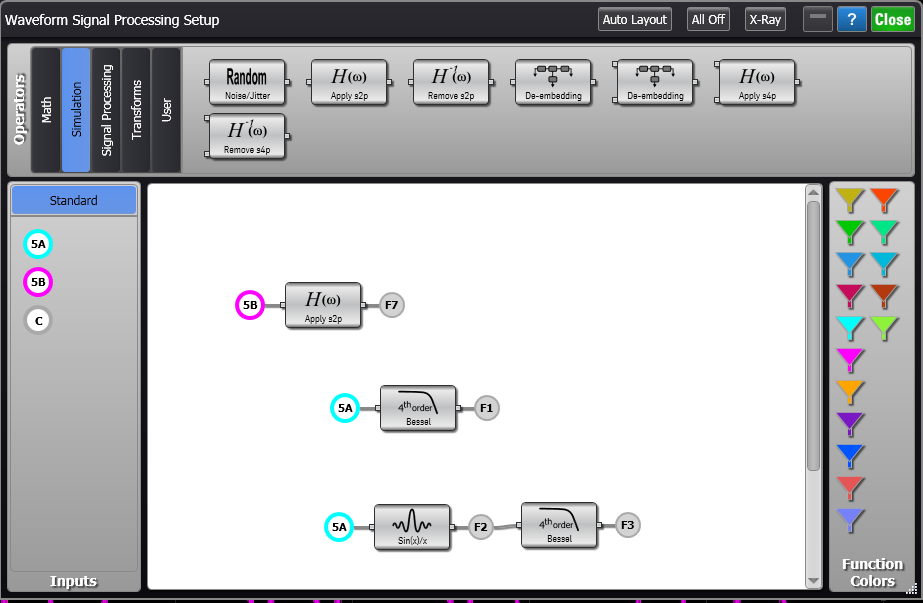Select the Random Noise/Jitter operator
This screenshot has width=923, height=603.
pyautogui.click(x=247, y=83)
